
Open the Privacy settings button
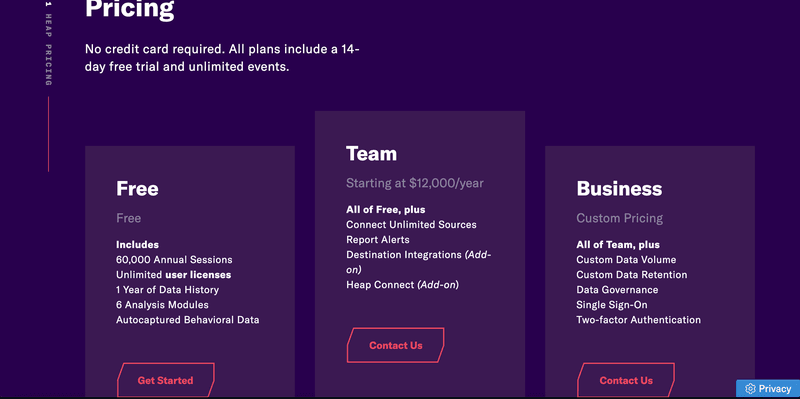768,389
